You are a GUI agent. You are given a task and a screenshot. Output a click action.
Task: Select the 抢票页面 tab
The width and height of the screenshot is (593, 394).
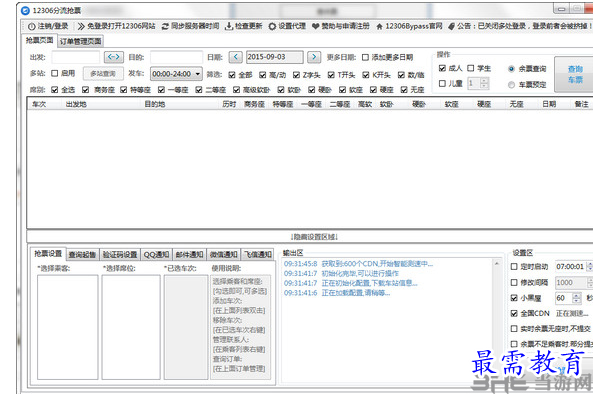tap(39, 40)
